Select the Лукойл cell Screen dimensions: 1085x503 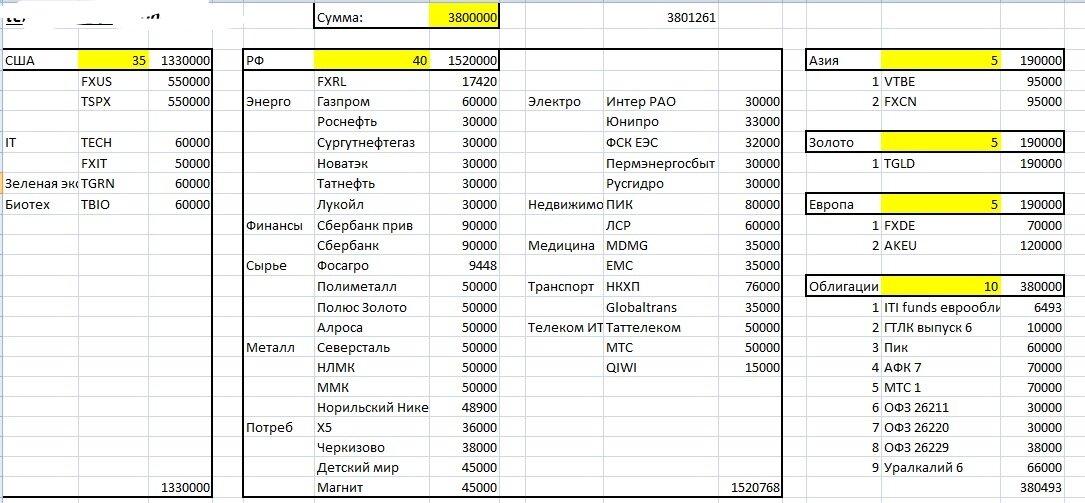pos(372,205)
